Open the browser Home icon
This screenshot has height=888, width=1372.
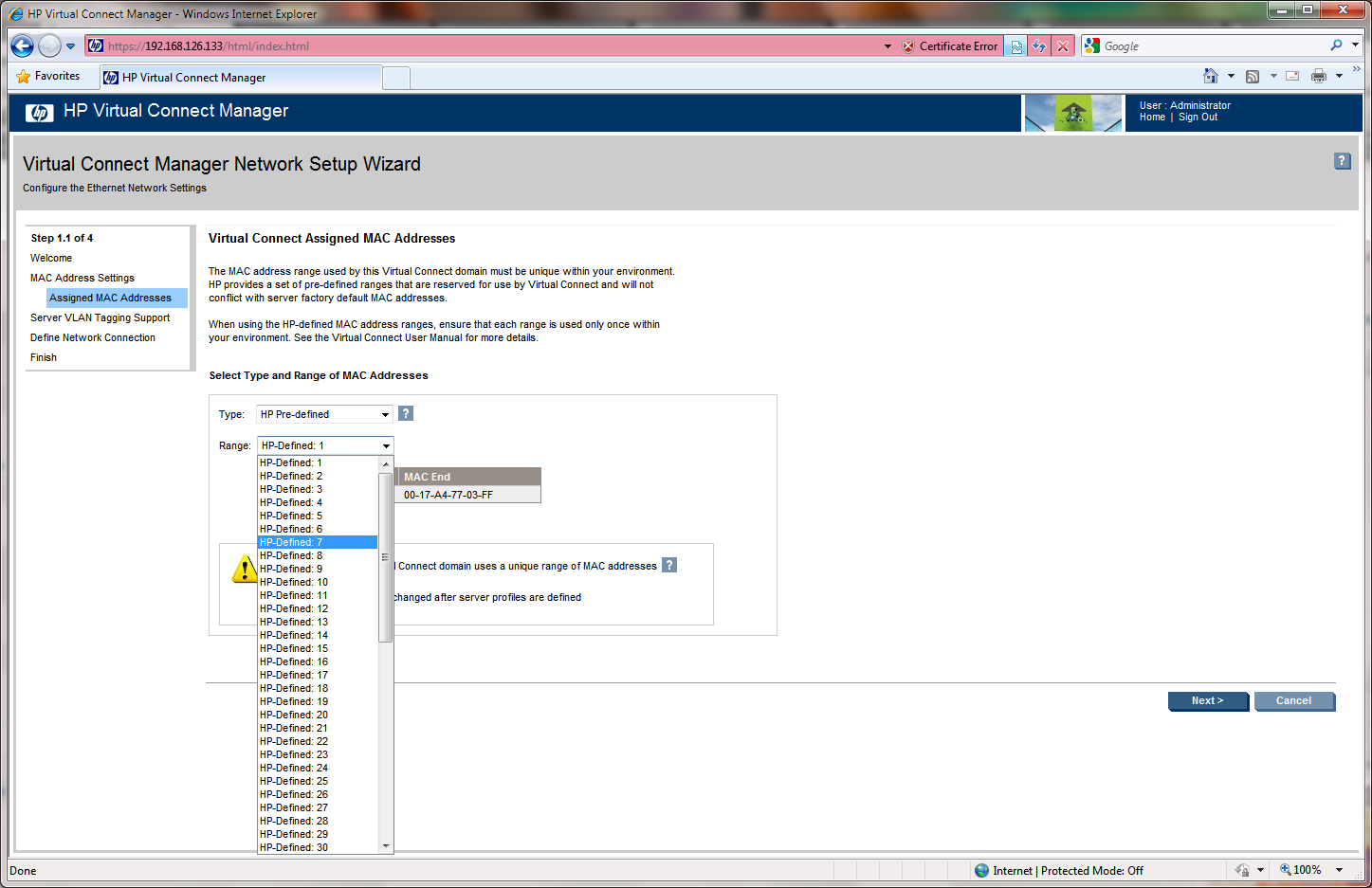coord(1210,76)
